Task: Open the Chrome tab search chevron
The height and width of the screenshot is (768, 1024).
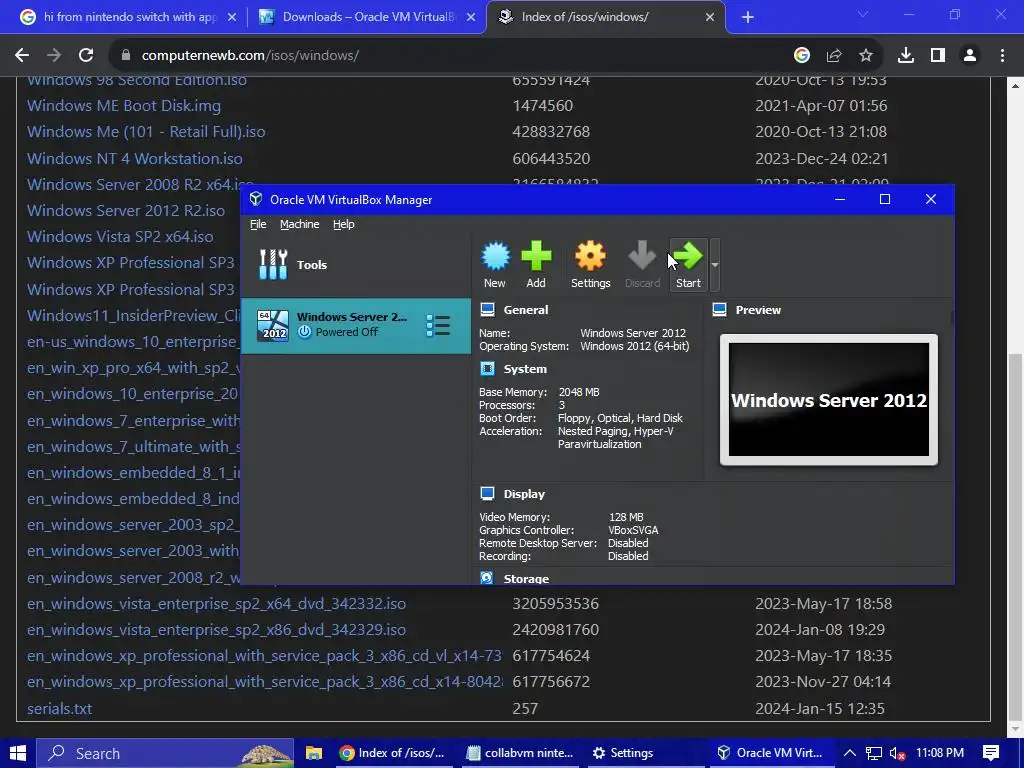Action: click(x=863, y=14)
